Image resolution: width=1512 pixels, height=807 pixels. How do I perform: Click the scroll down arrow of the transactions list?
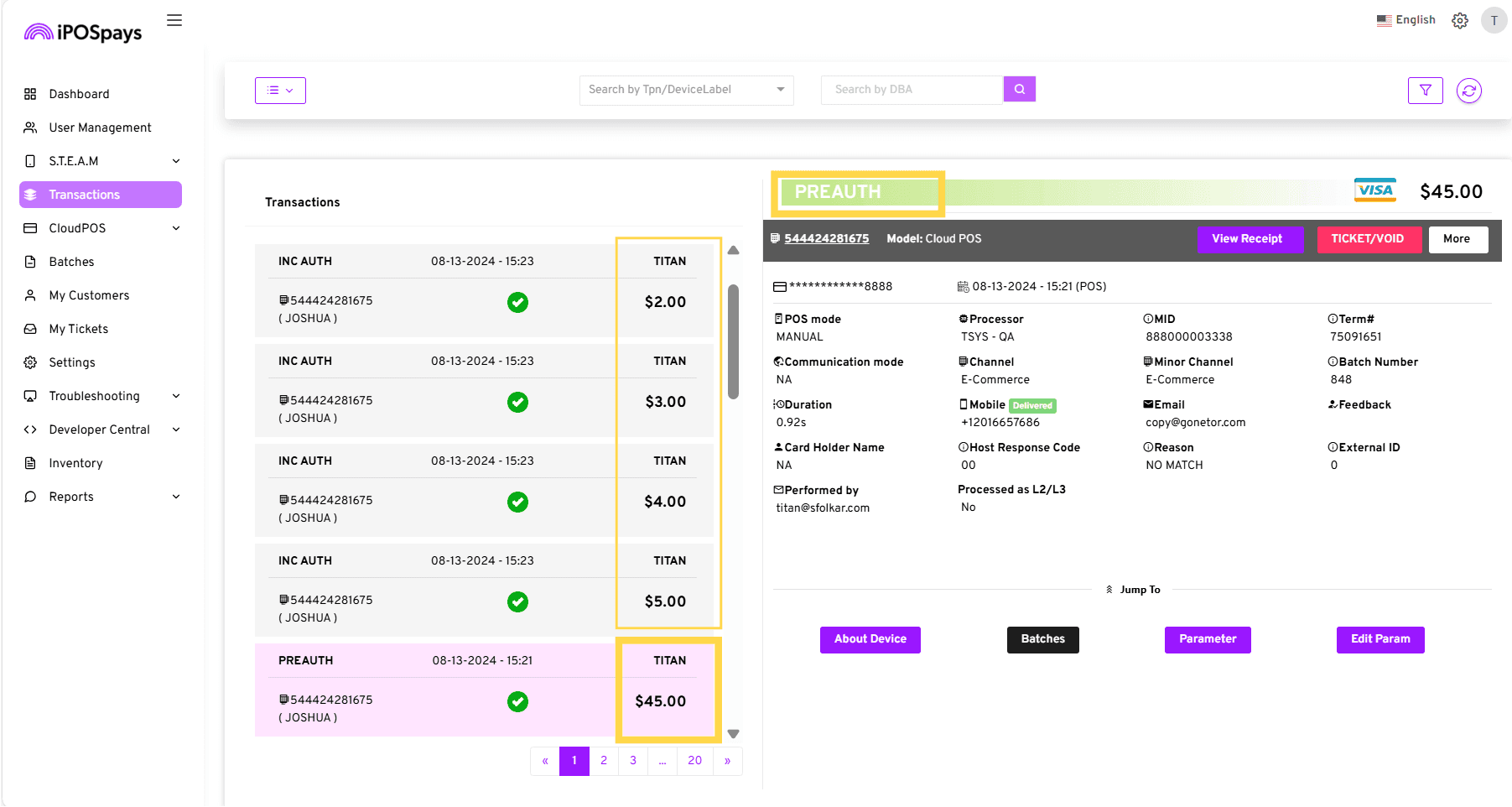click(734, 734)
